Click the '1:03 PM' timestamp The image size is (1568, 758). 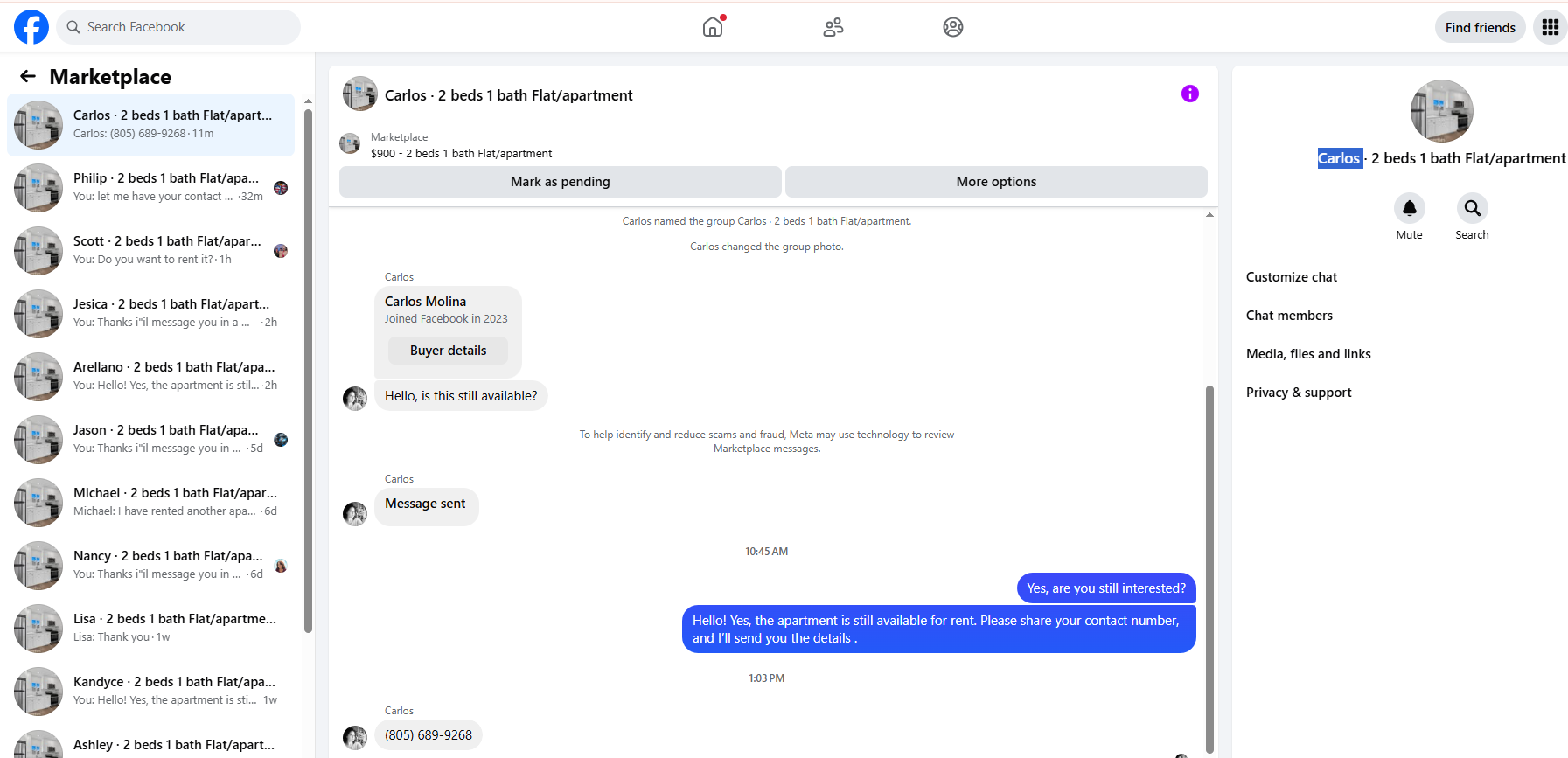[x=767, y=678]
